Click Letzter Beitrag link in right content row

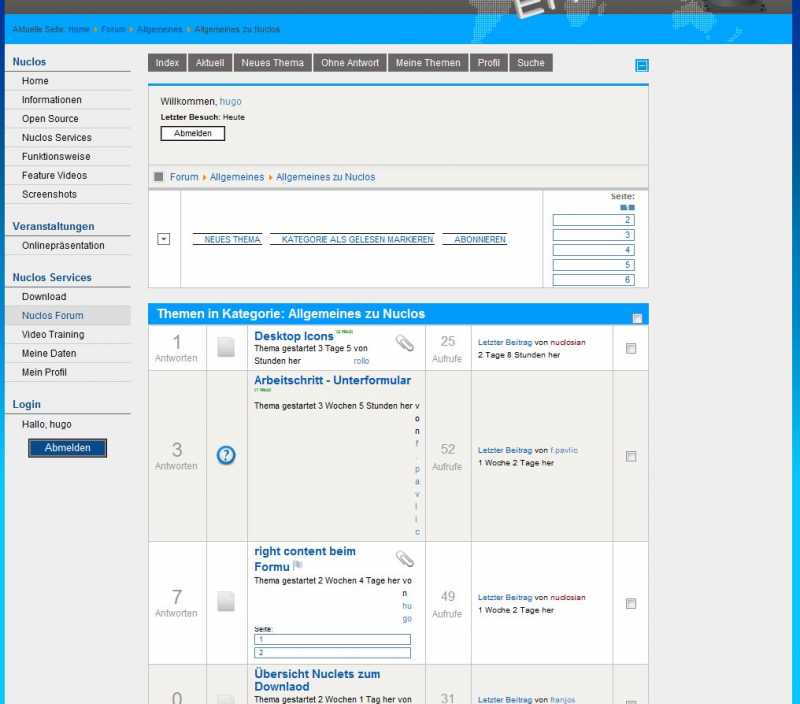point(505,597)
